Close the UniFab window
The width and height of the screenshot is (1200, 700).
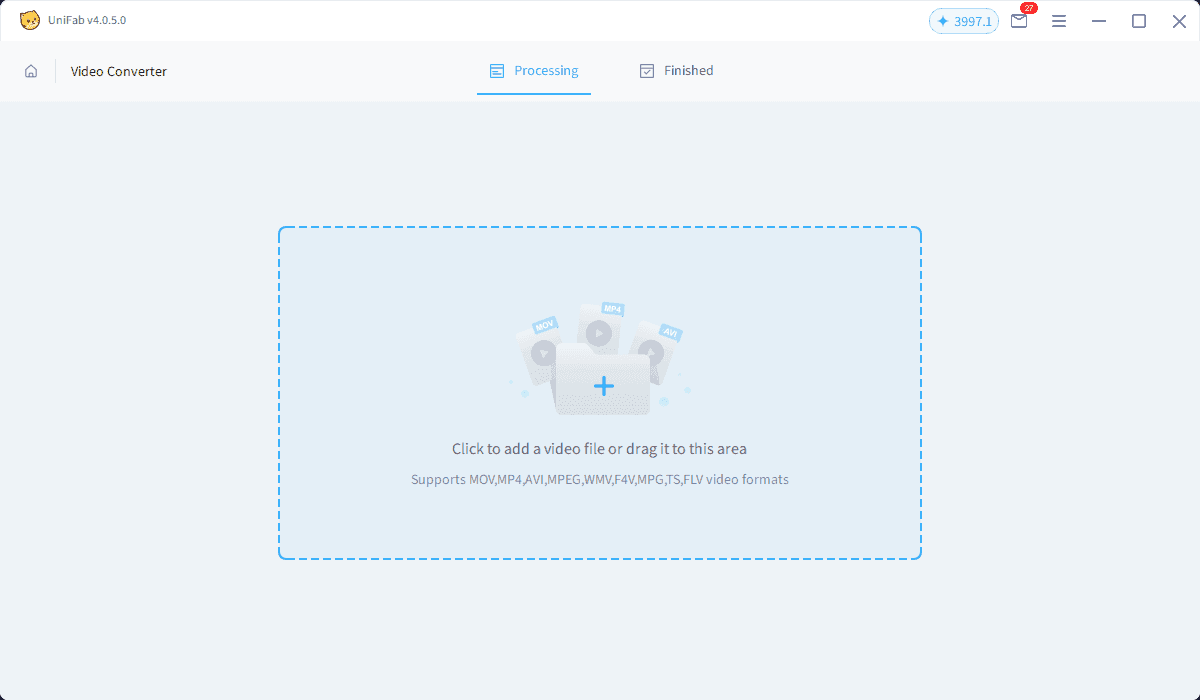tap(1179, 21)
